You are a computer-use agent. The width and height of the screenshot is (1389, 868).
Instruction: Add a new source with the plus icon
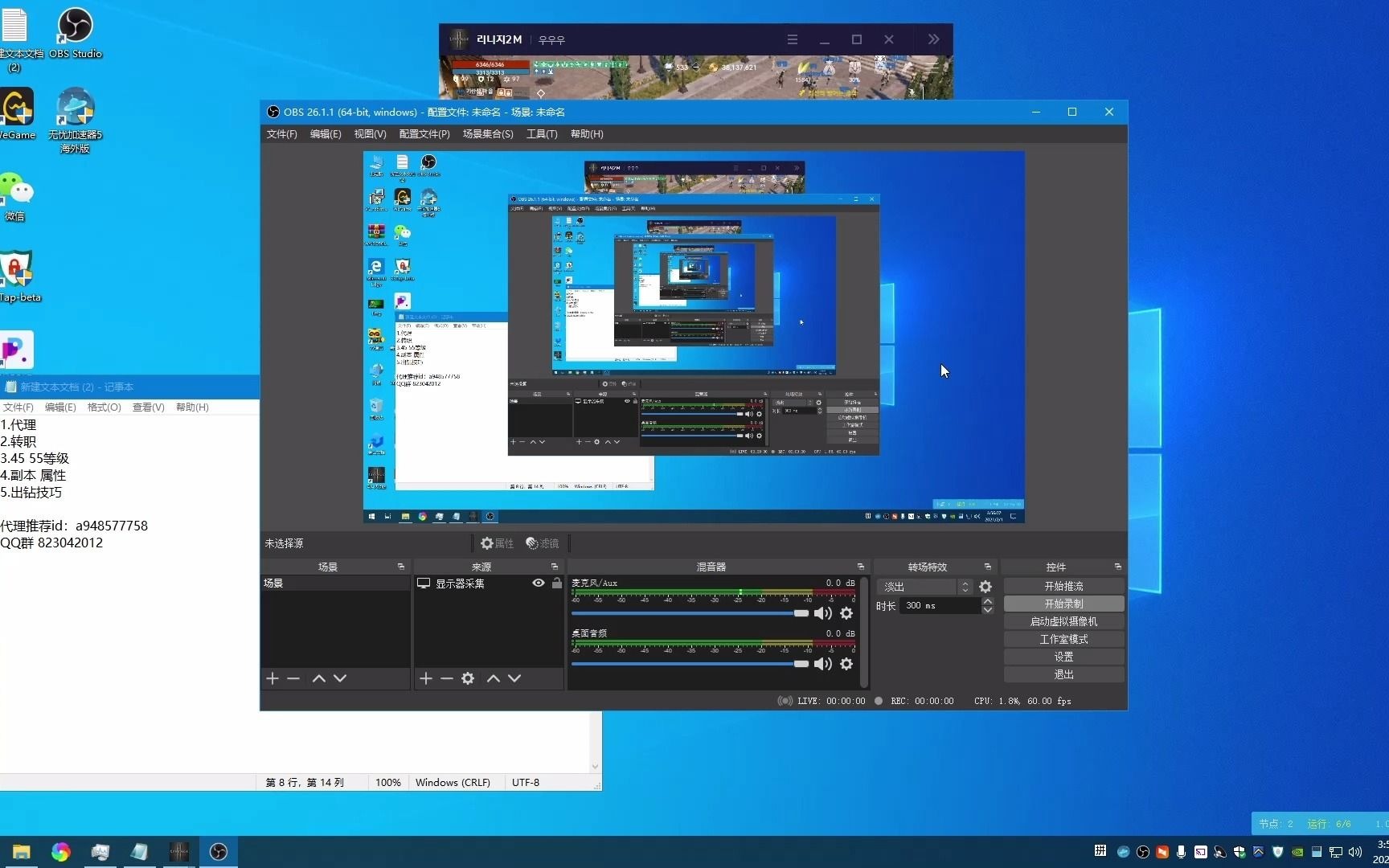point(426,678)
